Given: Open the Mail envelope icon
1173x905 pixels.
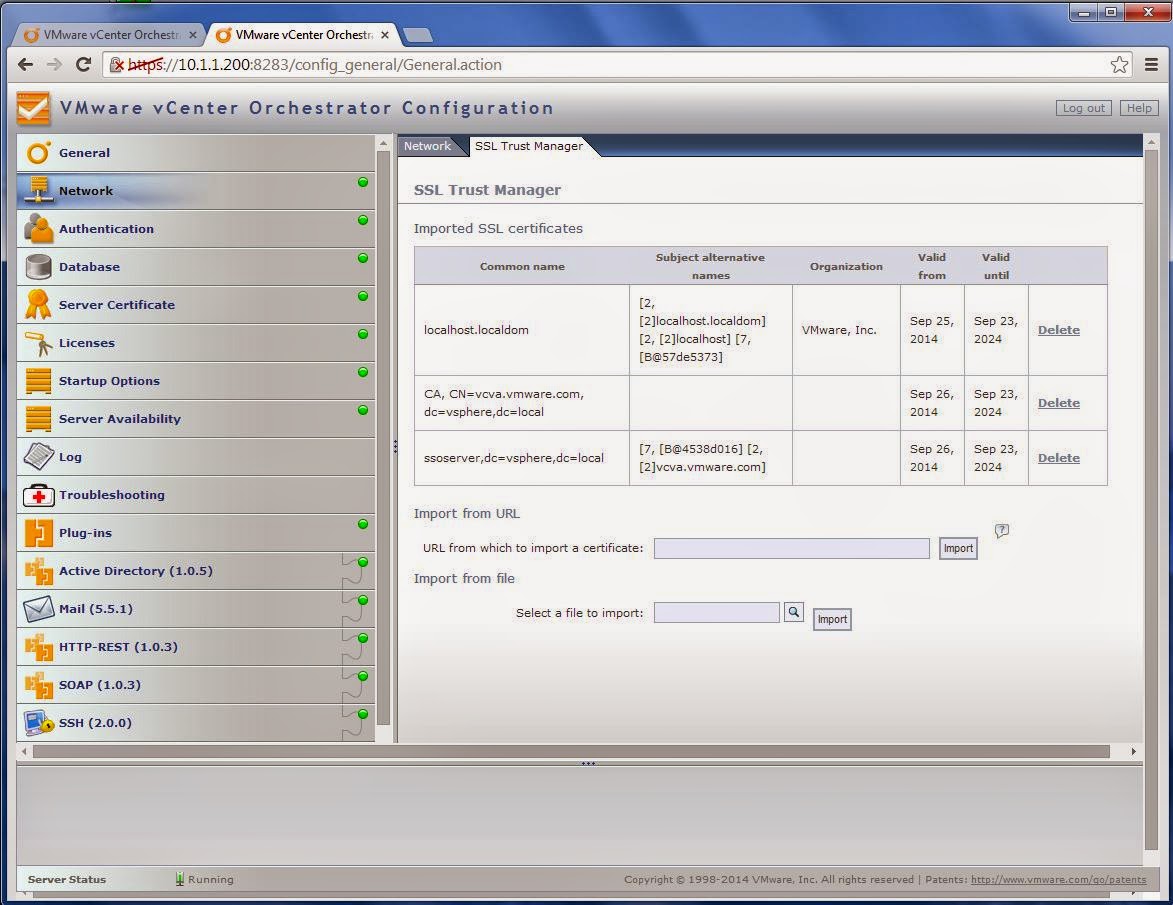Looking at the screenshot, I should pos(38,609).
